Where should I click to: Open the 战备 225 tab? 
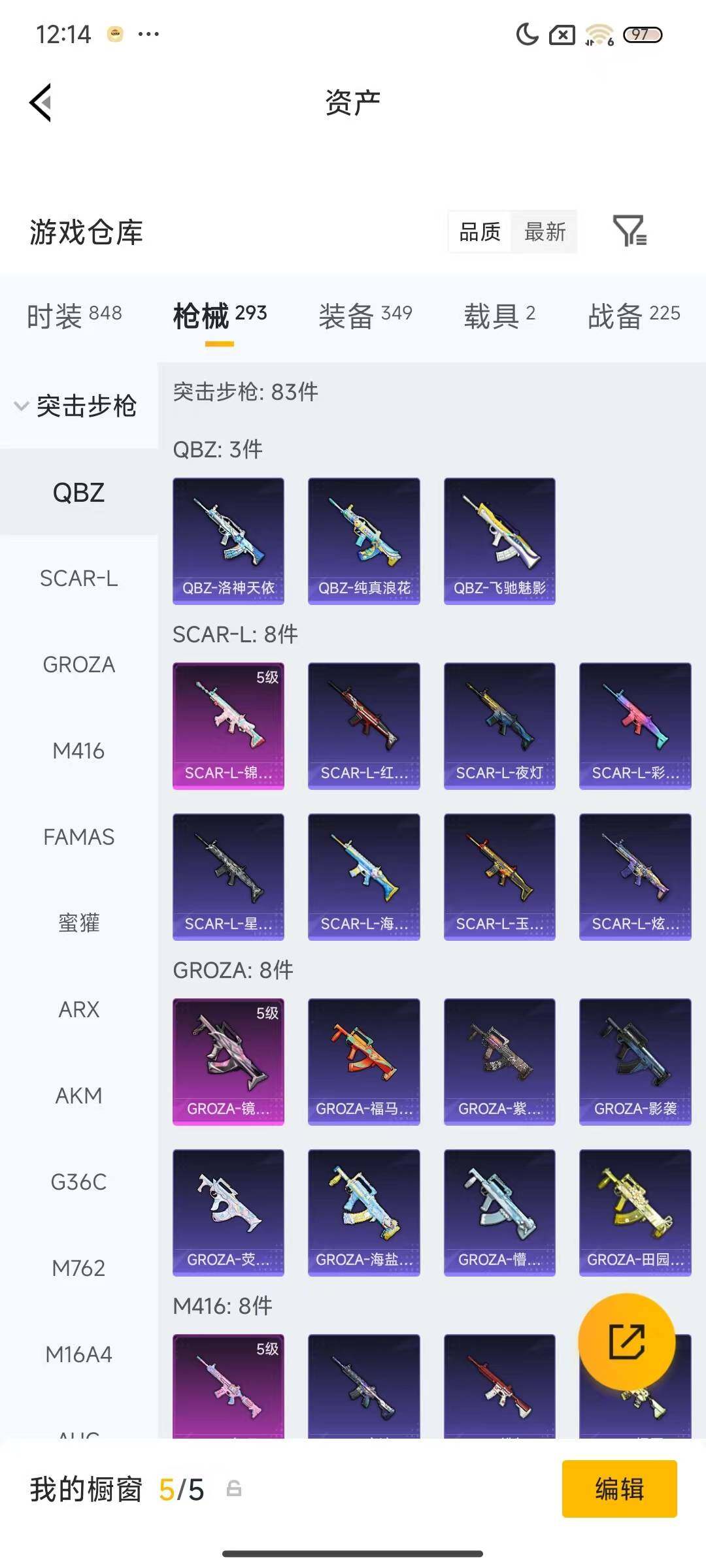click(634, 316)
